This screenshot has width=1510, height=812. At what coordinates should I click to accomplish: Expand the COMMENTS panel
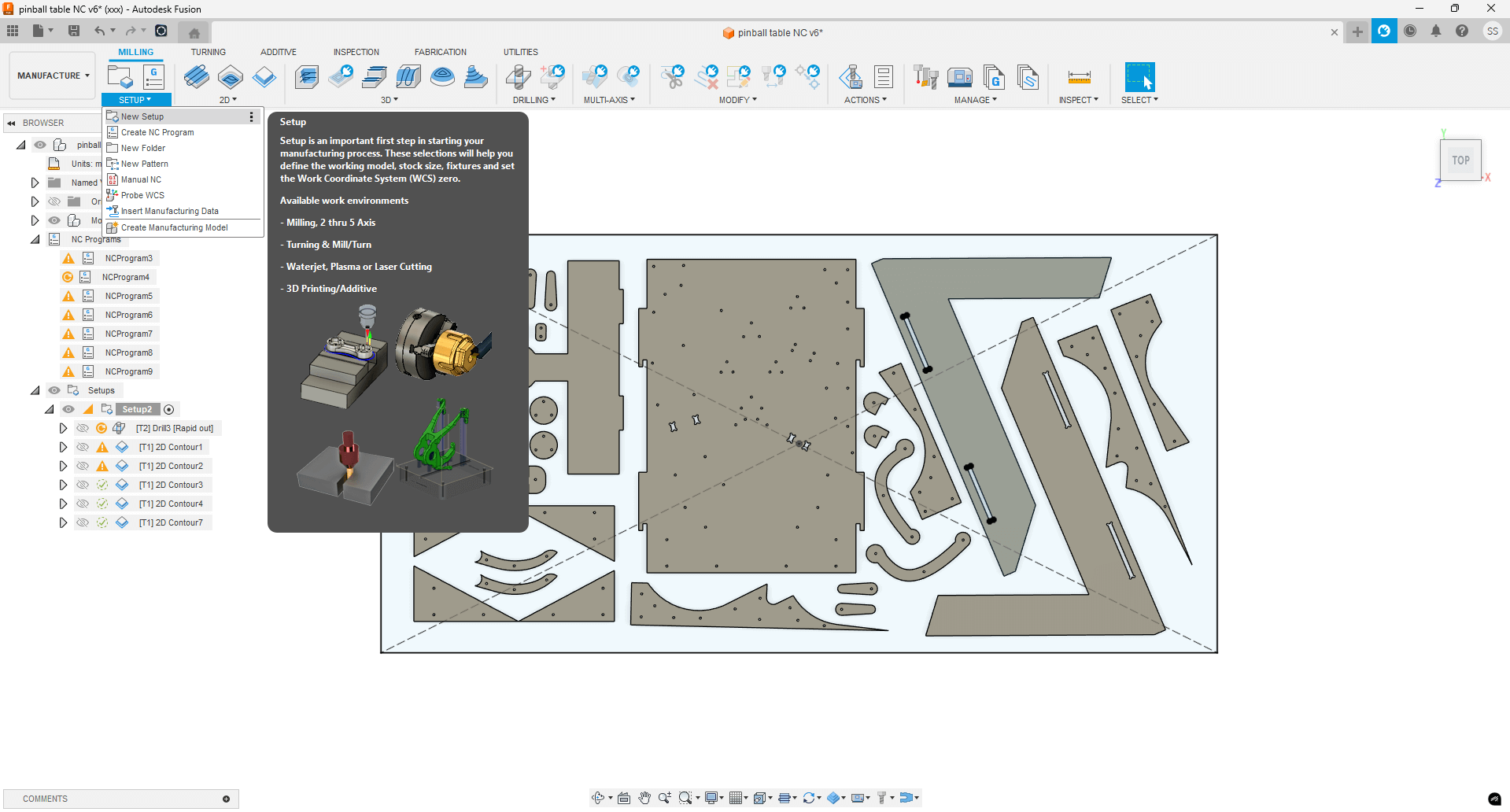coord(226,799)
